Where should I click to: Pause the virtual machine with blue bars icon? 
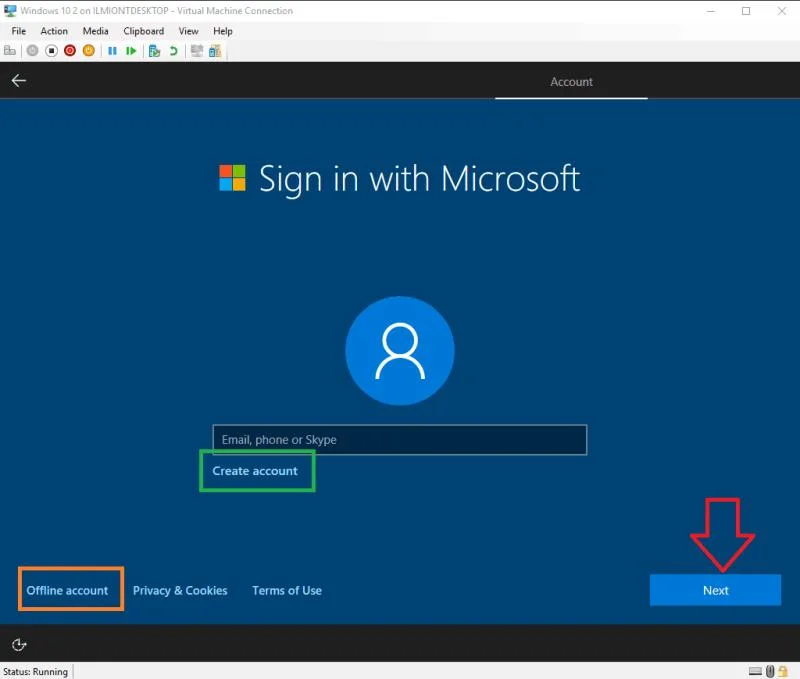click(112, 51)
